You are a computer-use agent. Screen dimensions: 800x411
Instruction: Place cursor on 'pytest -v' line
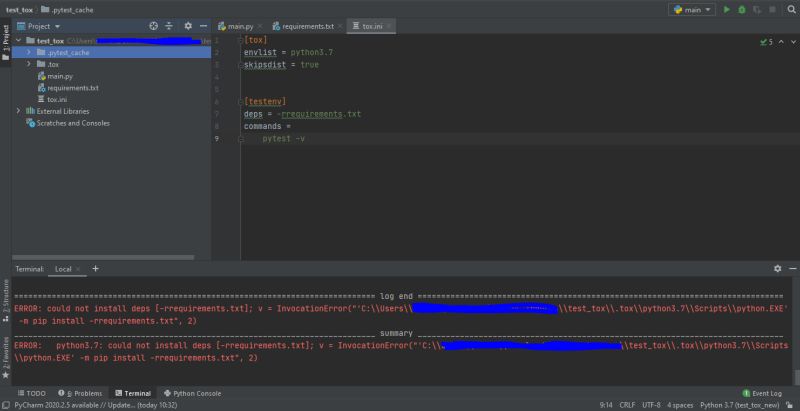pos(284,139)
